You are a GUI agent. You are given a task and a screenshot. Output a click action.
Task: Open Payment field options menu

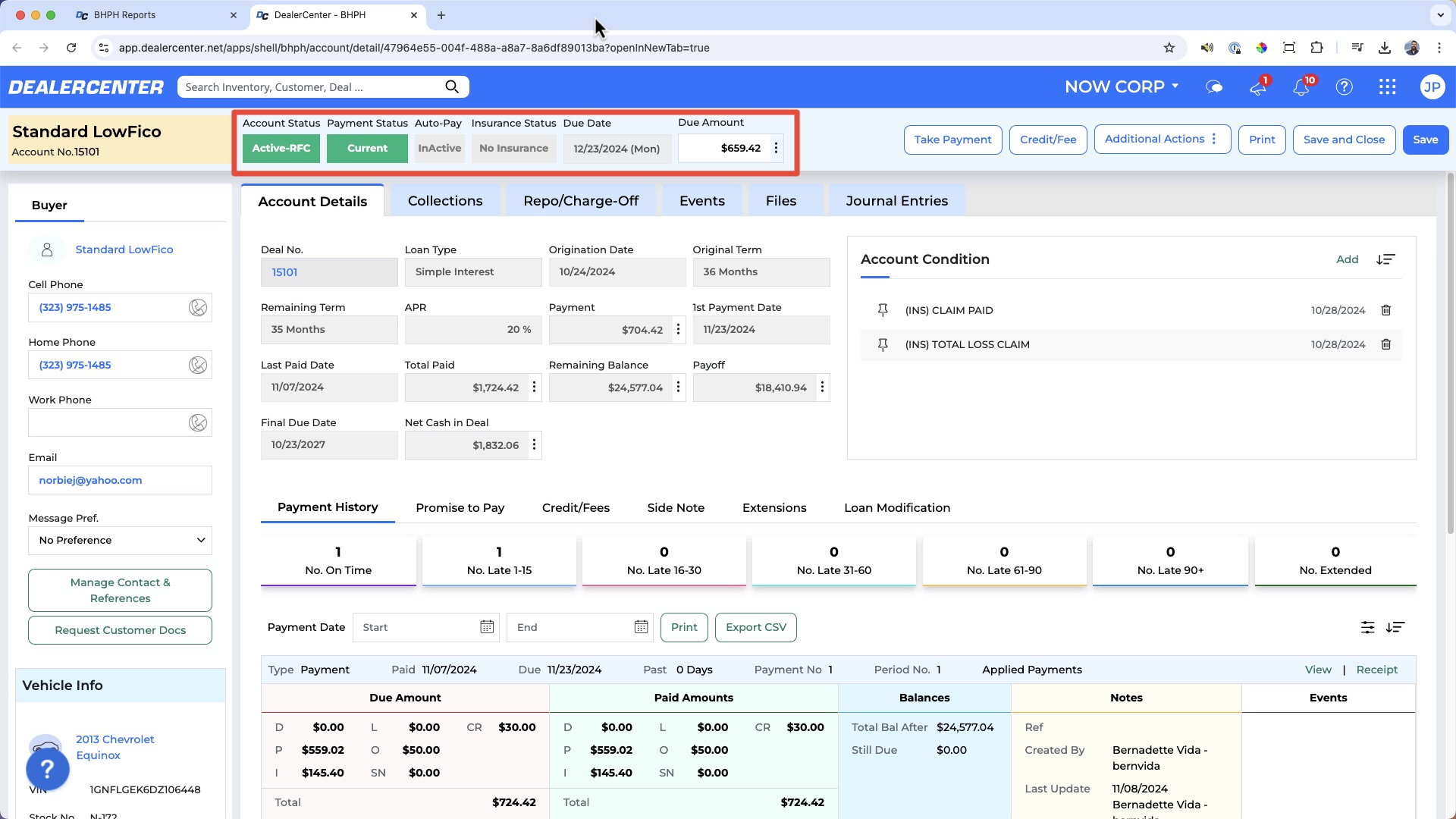pyautogui.click(x=678, y=330)
